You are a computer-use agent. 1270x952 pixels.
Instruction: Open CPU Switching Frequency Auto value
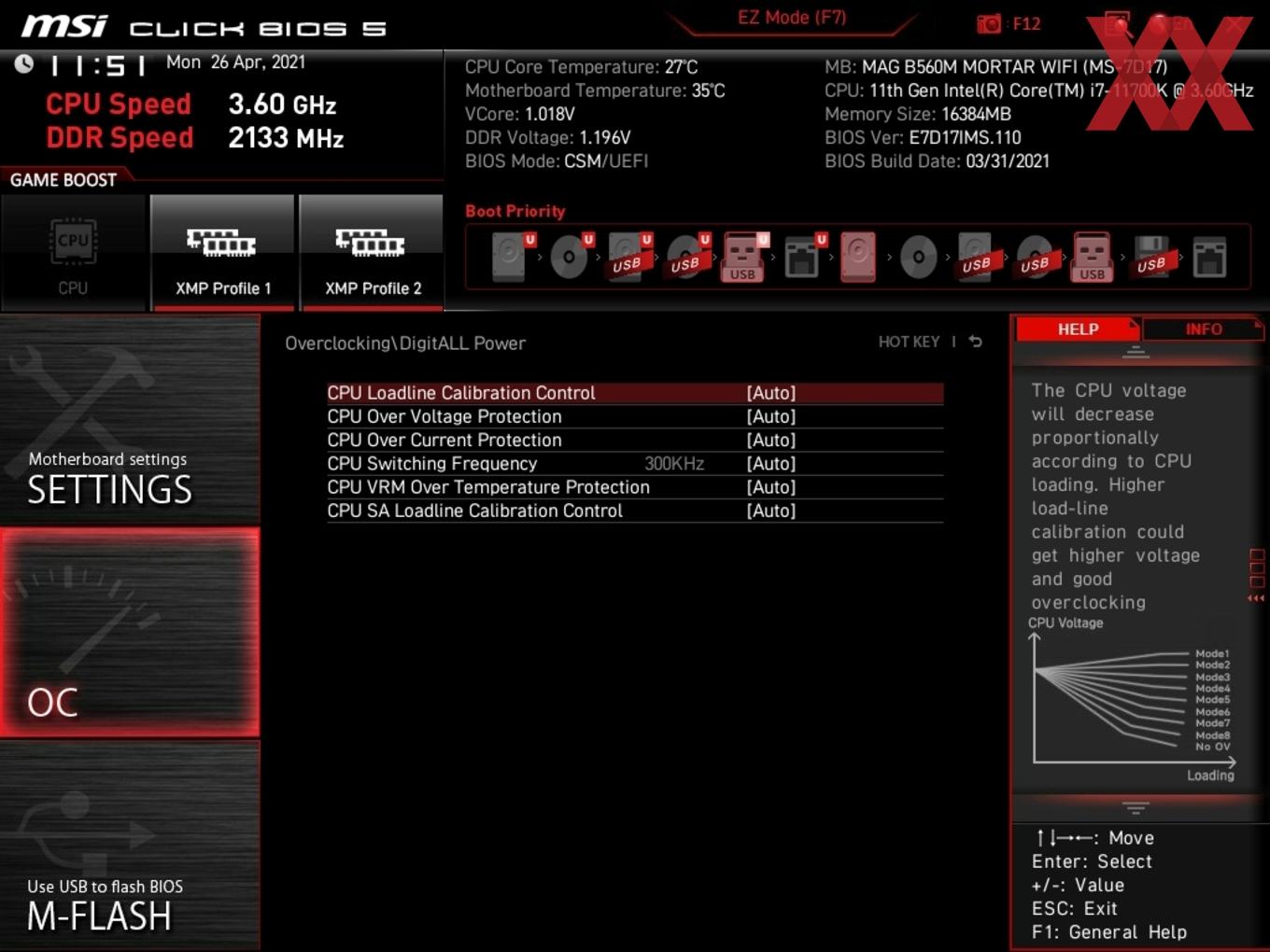(771, 463)
